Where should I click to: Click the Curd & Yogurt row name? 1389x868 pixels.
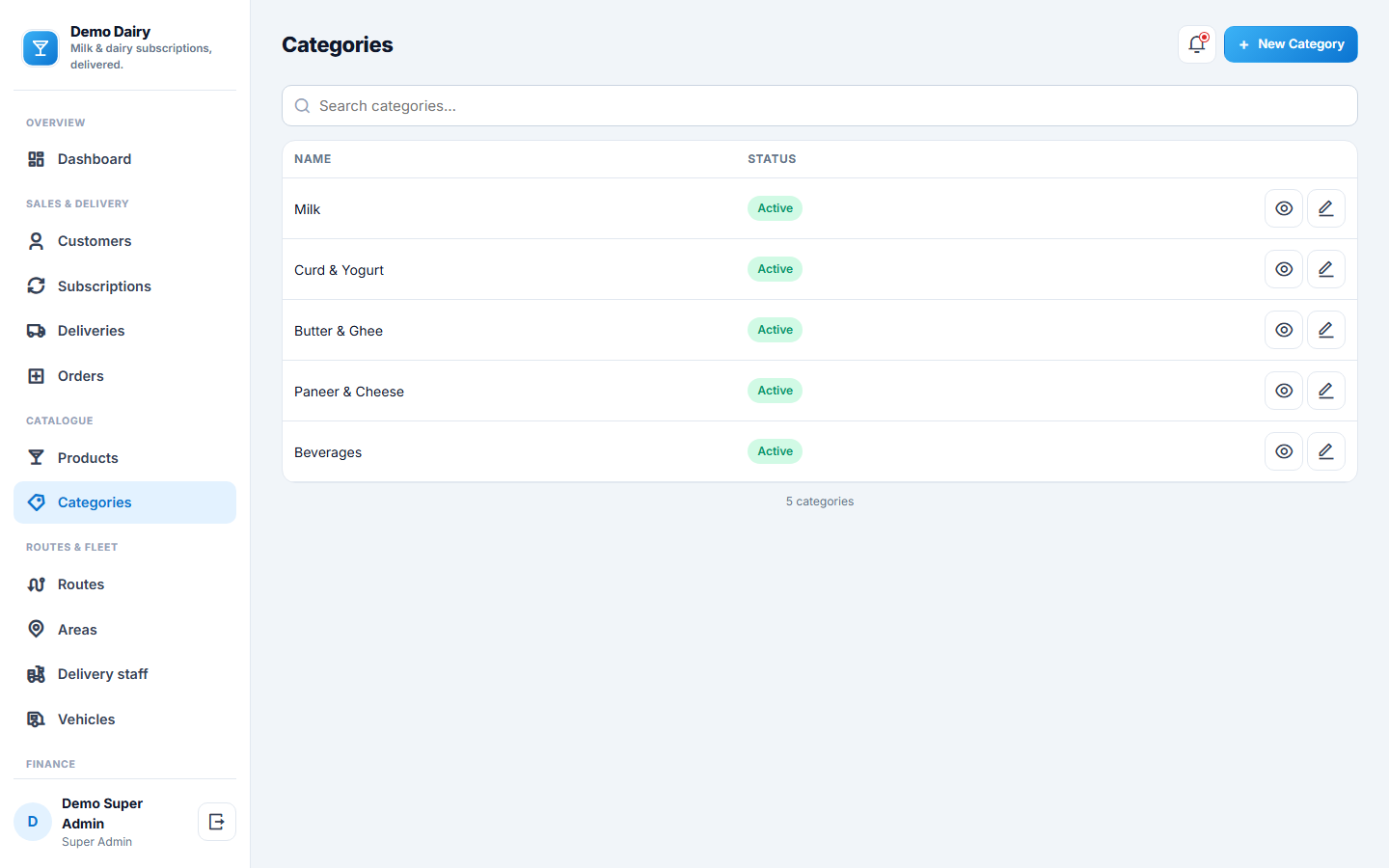(x=339, y=270)
